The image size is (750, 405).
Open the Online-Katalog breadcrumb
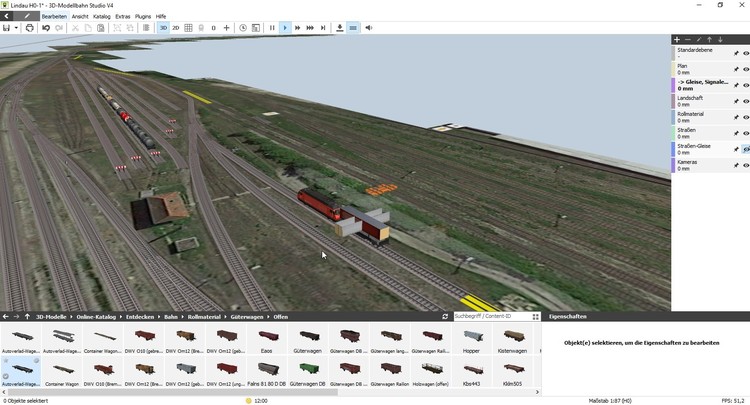[x=96, y=317]
